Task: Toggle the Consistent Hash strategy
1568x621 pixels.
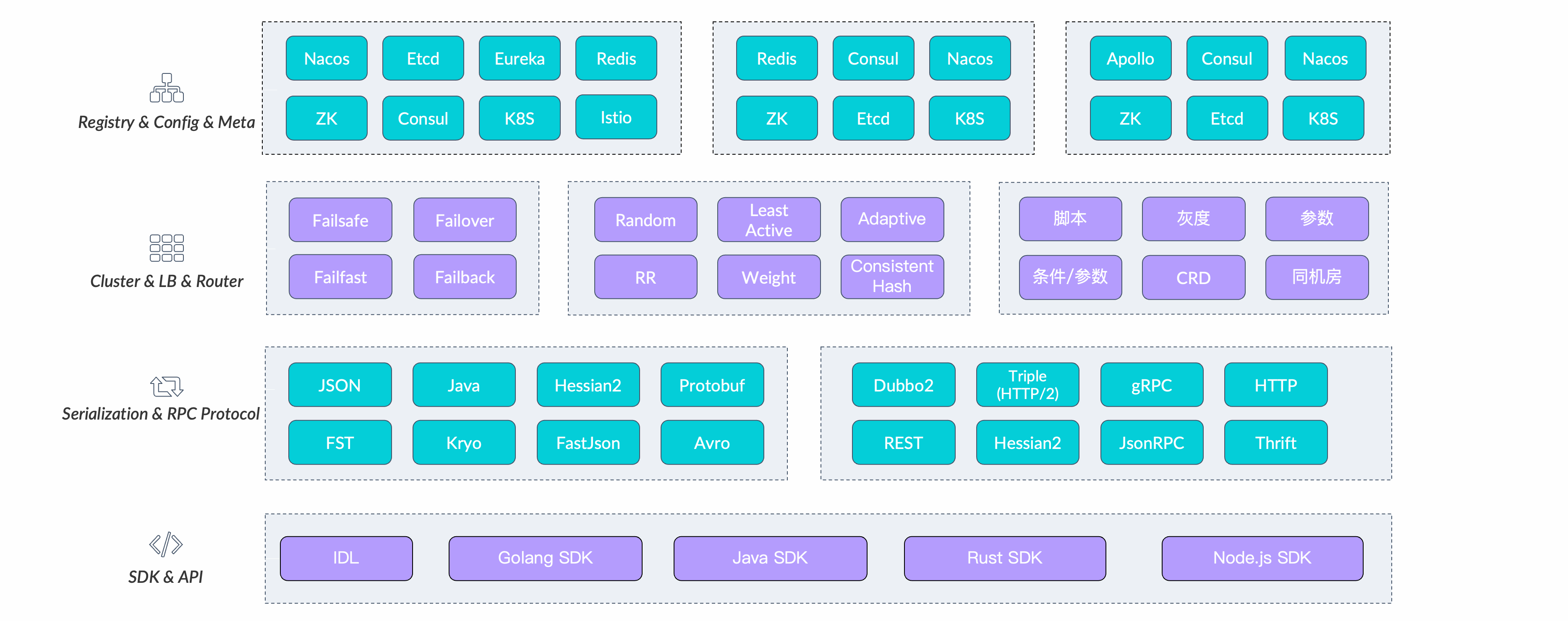Action: click(x=892, y=277)
